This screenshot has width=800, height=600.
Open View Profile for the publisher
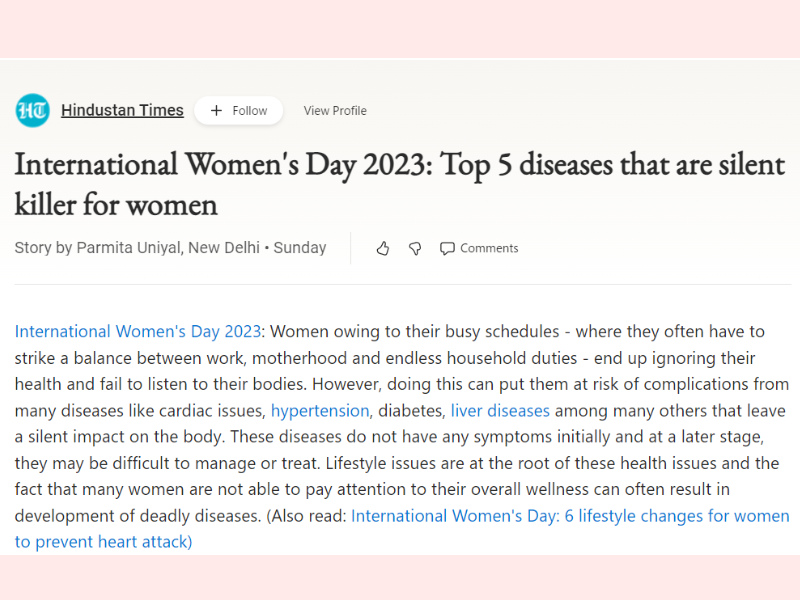pyautogui.click(x=335, y=111)
